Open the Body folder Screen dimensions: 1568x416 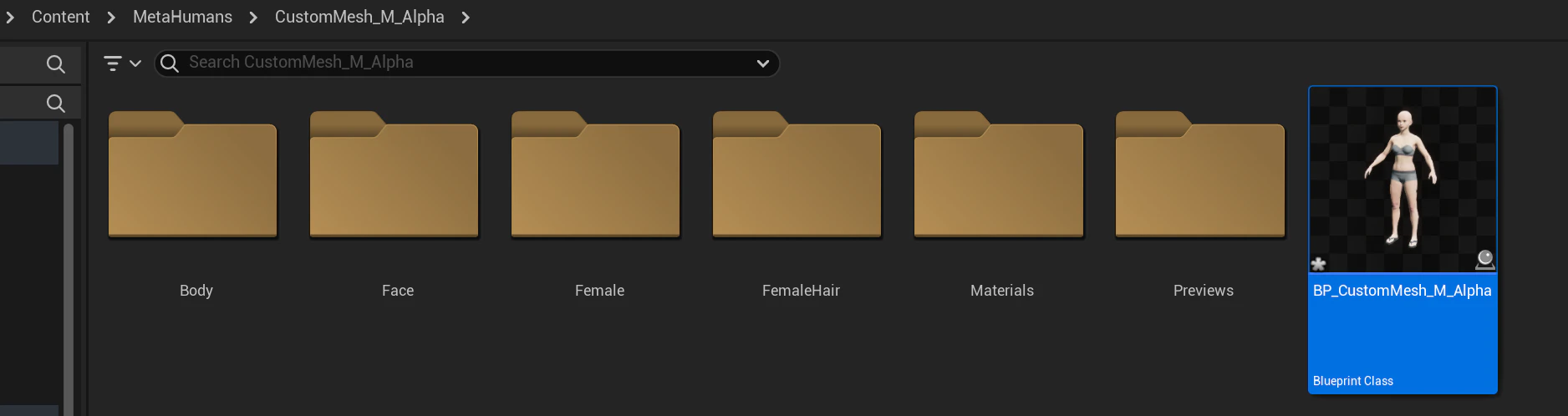click(x=193, y=175)
